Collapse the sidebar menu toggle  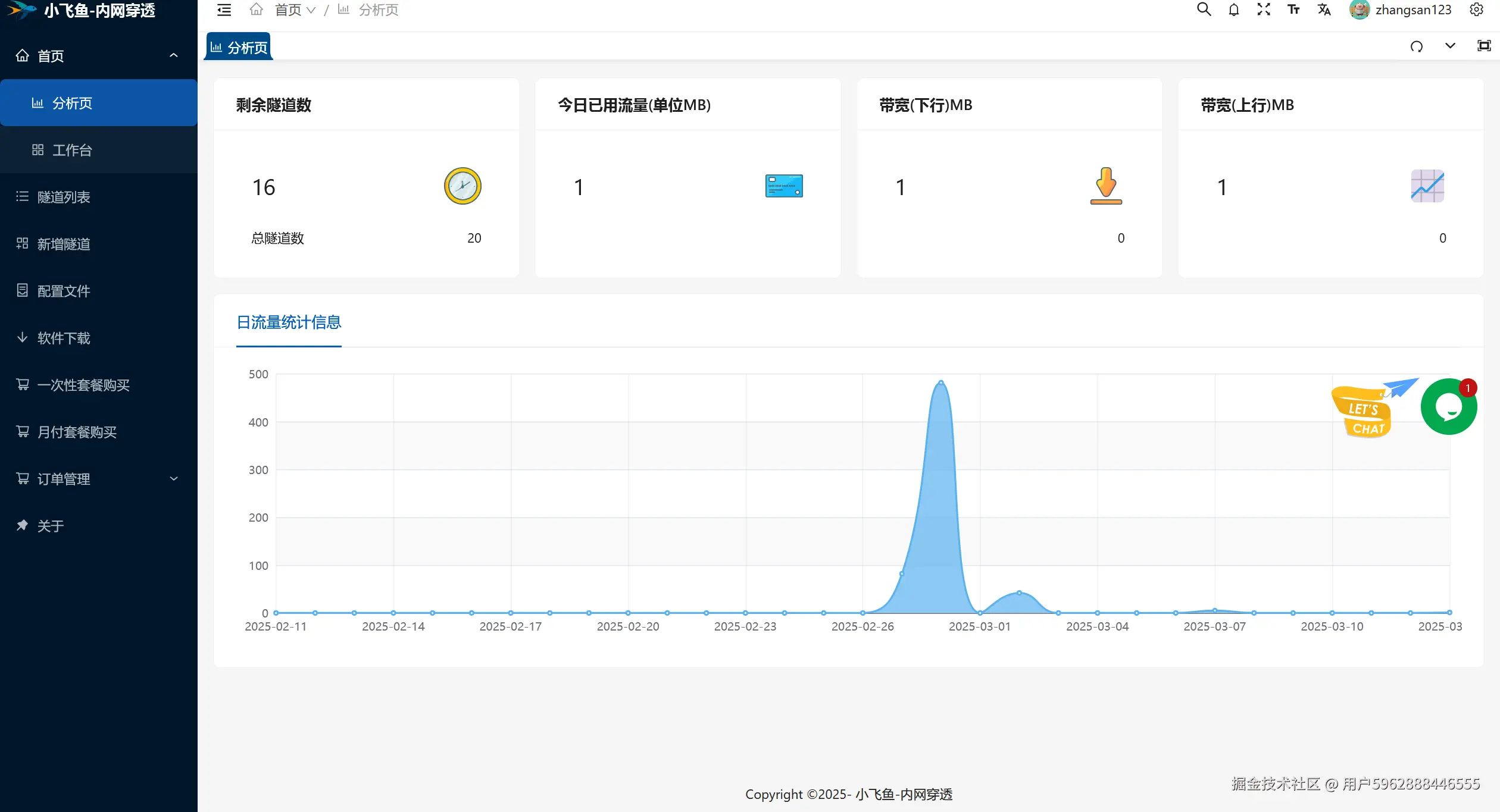click(224, 10)
